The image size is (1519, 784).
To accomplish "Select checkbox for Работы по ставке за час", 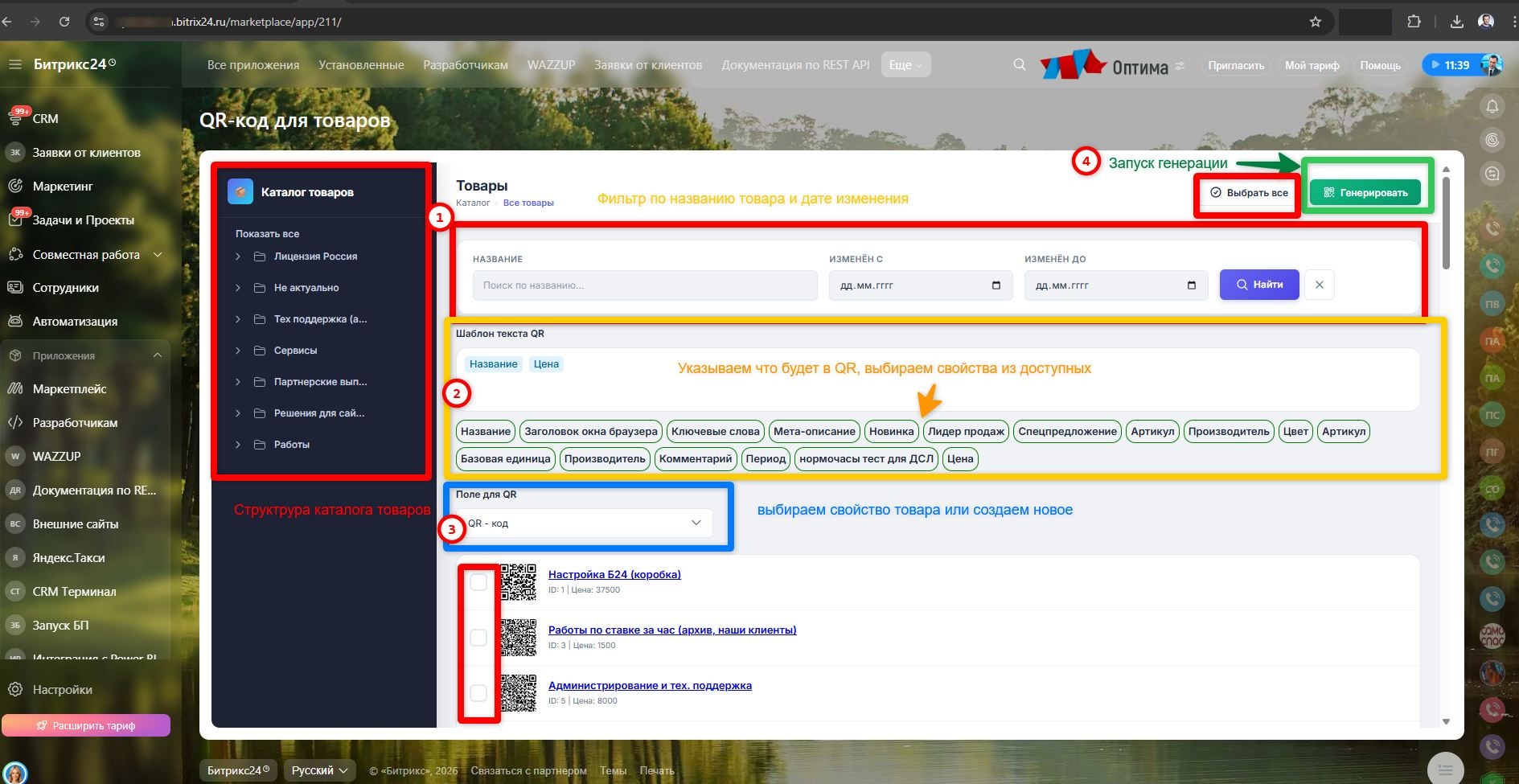I will click(x=478, y=638).
